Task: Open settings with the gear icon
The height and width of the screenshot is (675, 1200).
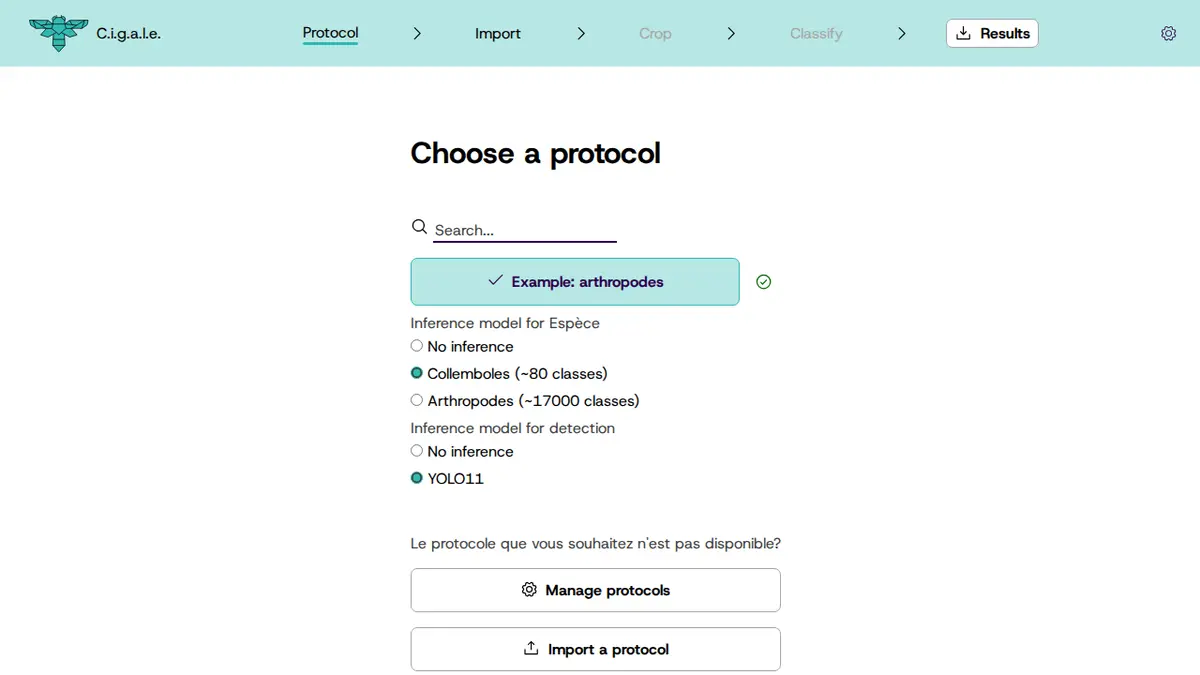Action: click(x=1168, y=33)
